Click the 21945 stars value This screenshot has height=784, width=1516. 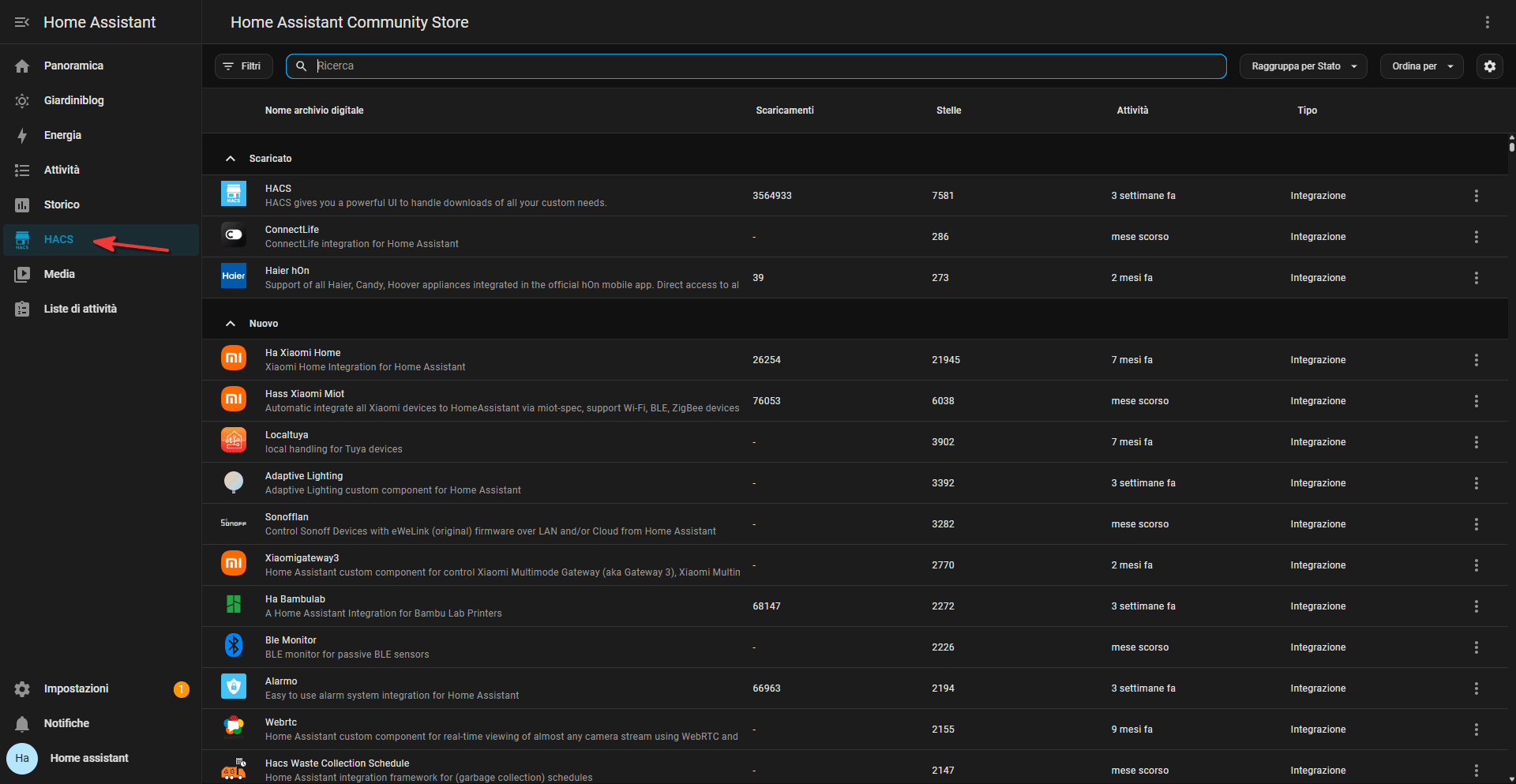coord(946,360)
